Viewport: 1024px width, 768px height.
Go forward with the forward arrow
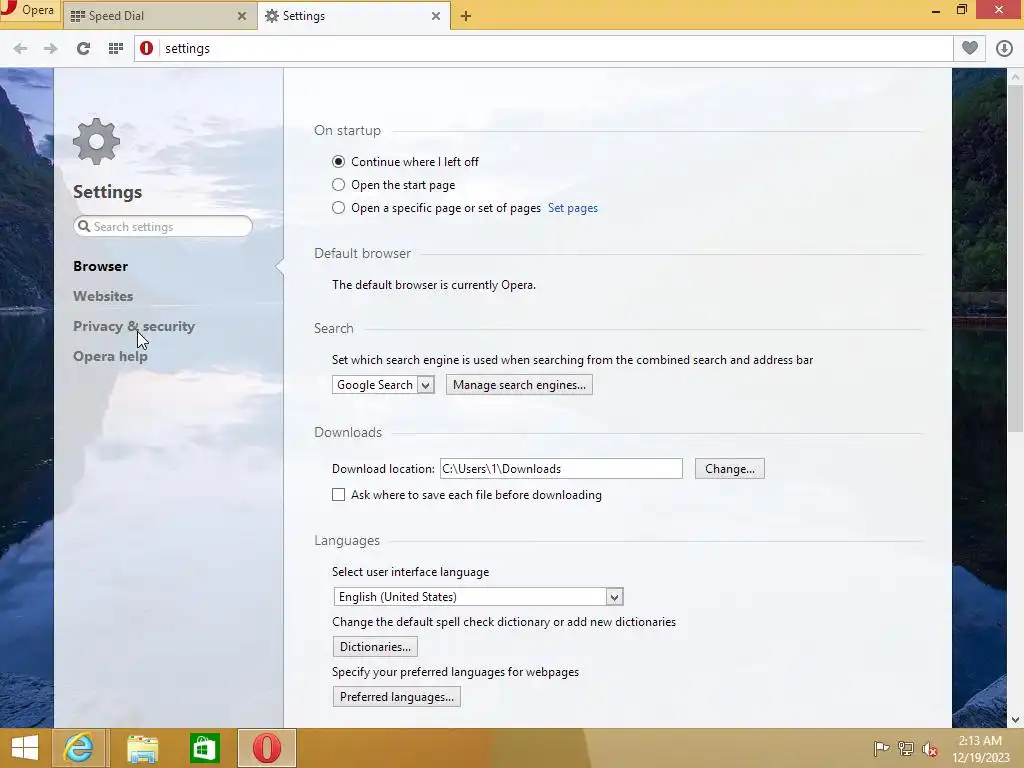50,48
